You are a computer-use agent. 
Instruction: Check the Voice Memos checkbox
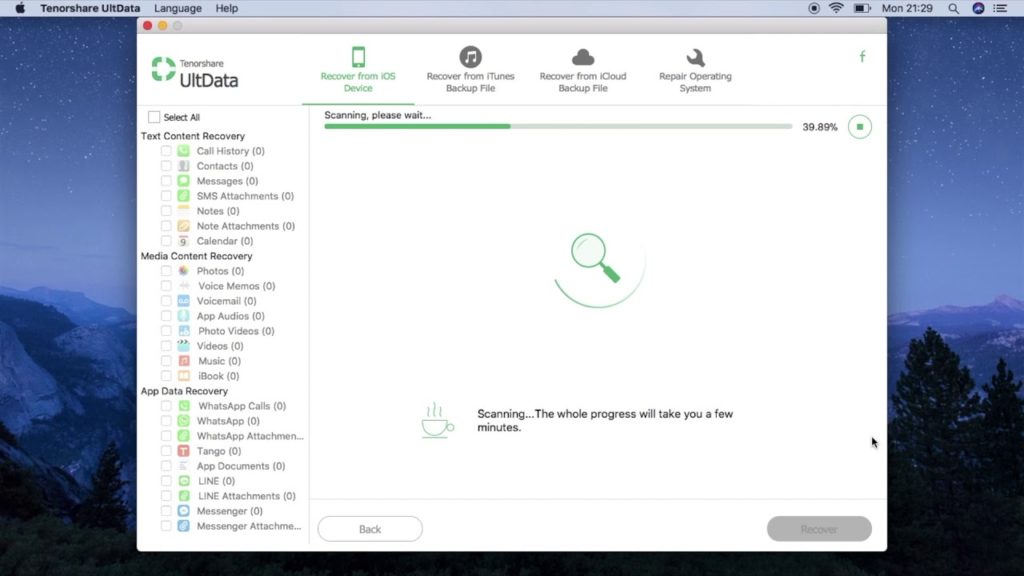pyautogui.click(x=166, y=286)
